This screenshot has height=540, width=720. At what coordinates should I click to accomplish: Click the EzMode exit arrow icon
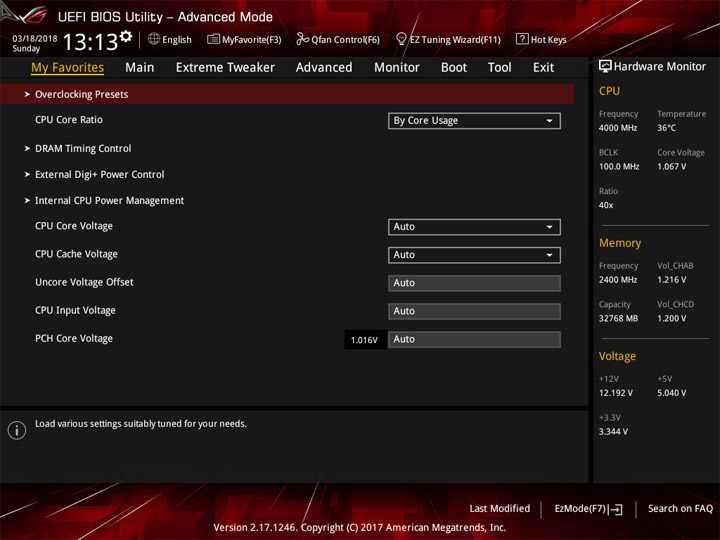point(615,509)
